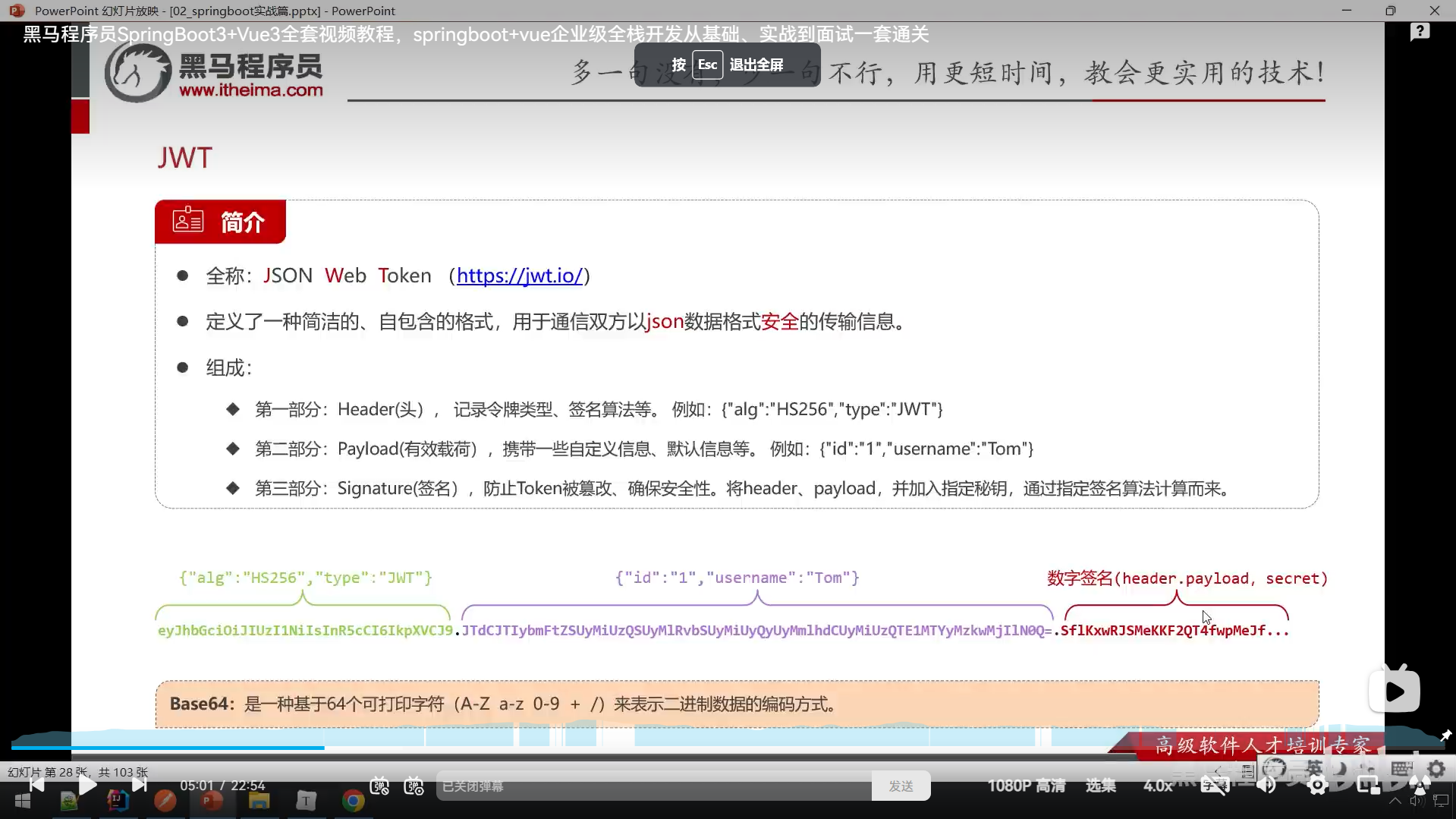The height and width of the screenshot is (819, 1456).
Task: Toggle the danmaku on/off switch
Action: point(379,786)
